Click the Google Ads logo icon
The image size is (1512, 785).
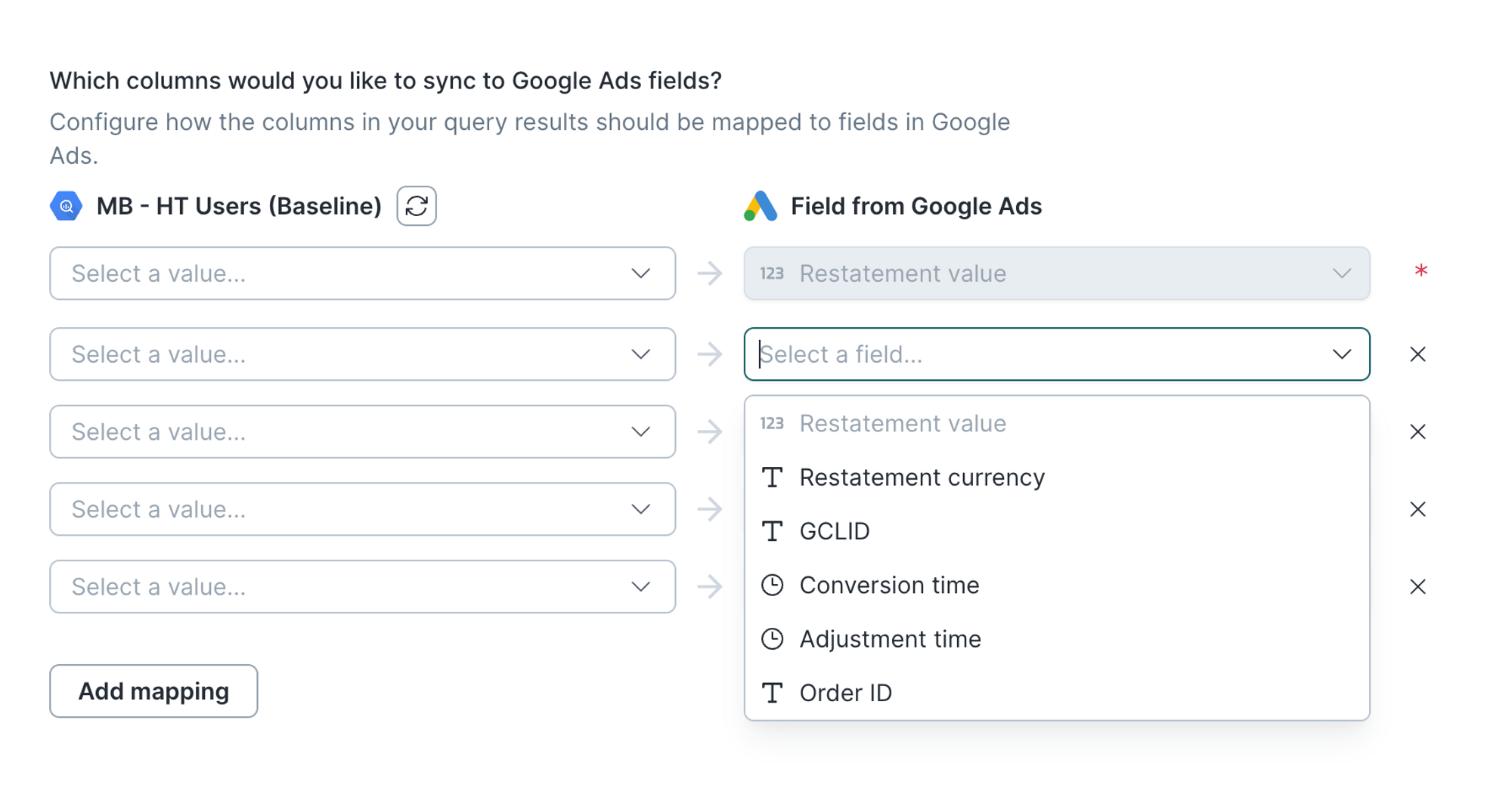[x=761, y=206]
